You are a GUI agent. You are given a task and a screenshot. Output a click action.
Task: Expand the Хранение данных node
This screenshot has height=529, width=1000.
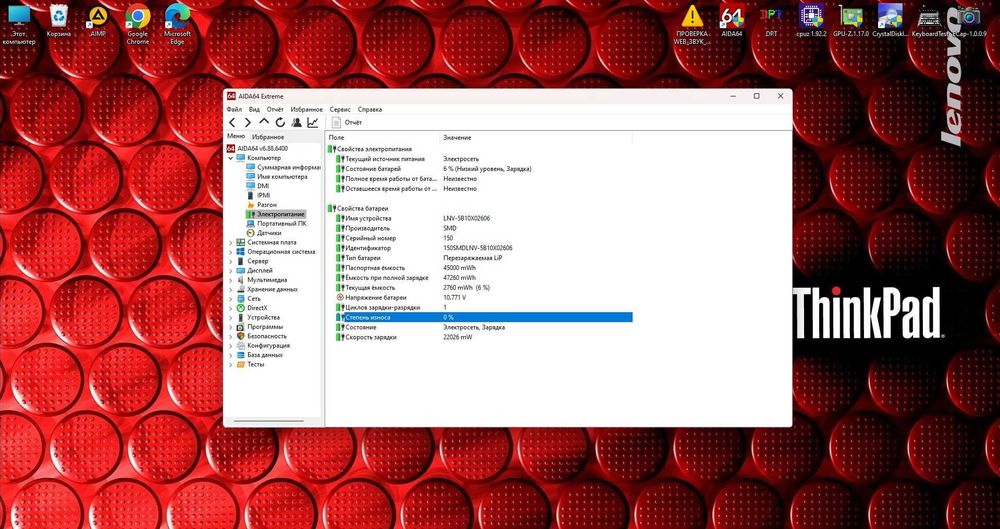point(231,289)
